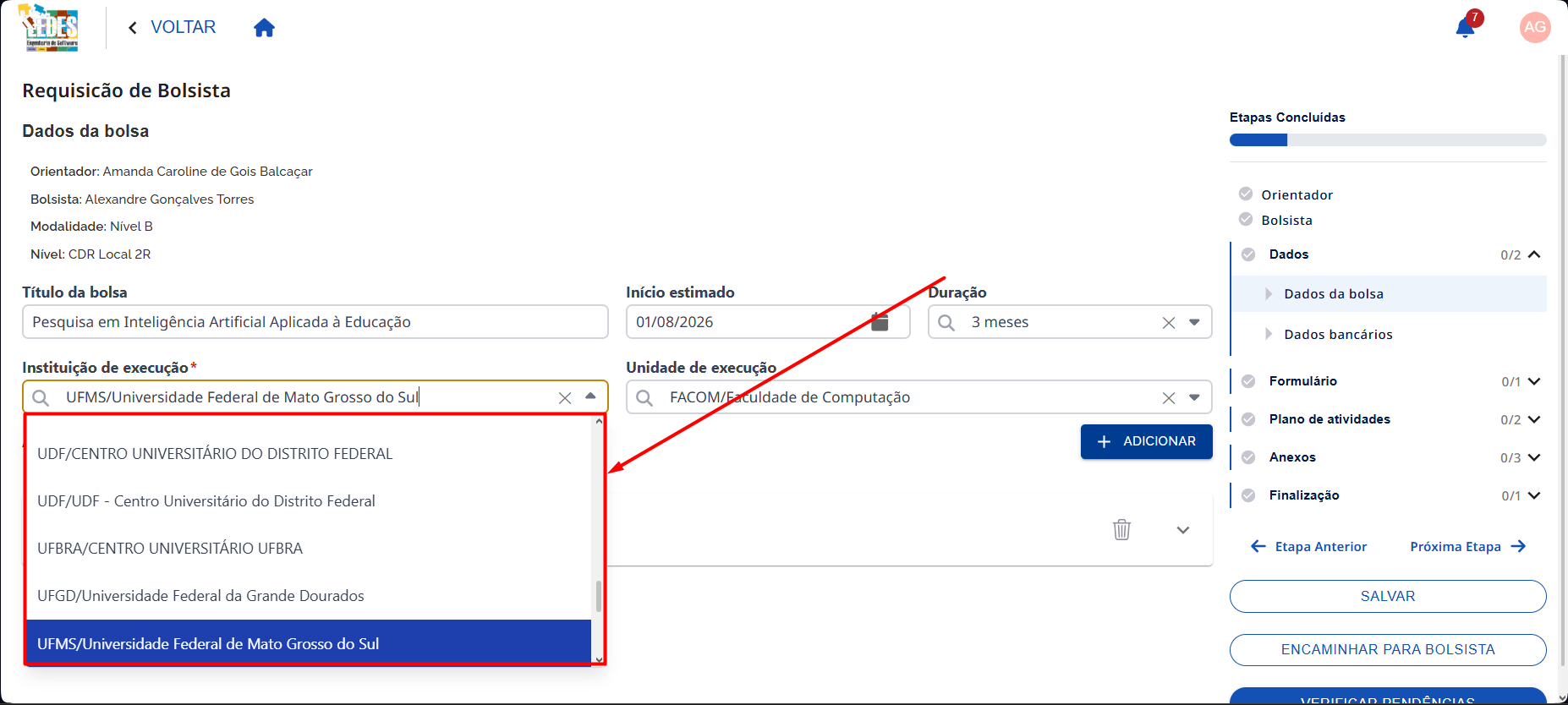Click the LEDES logo
The height and width of the screenshot is (705, 1568).
51,28
